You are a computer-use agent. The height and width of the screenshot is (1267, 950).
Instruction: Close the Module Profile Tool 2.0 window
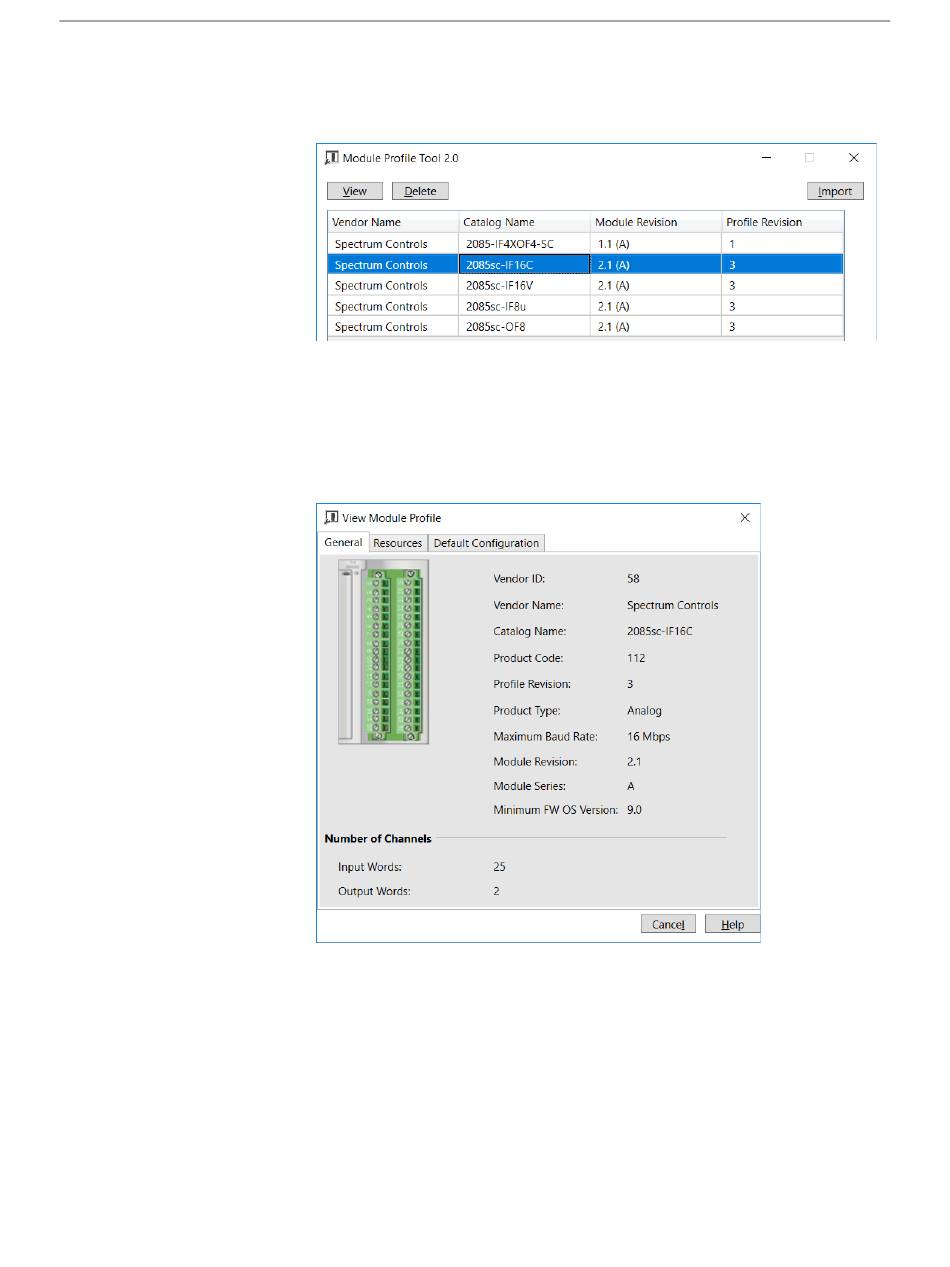pos(854,158)
